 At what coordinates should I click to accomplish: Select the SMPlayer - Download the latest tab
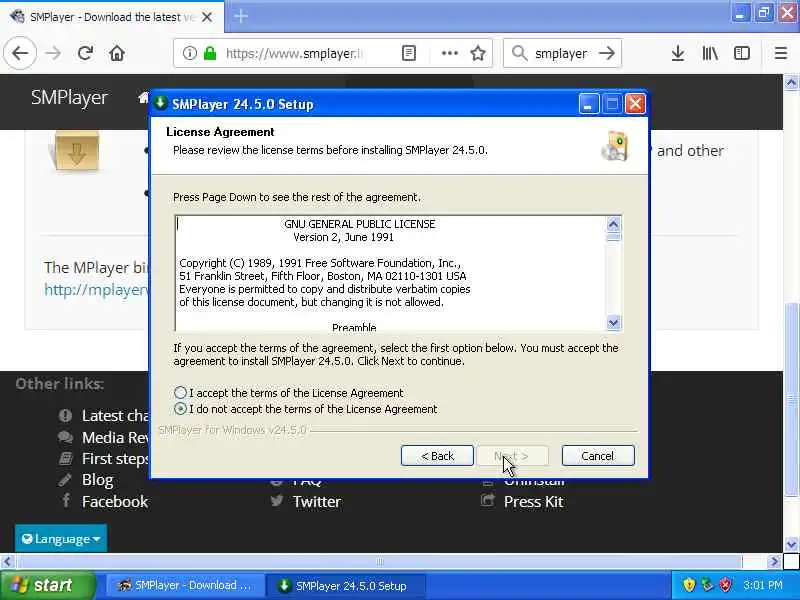tap(112, 17)
